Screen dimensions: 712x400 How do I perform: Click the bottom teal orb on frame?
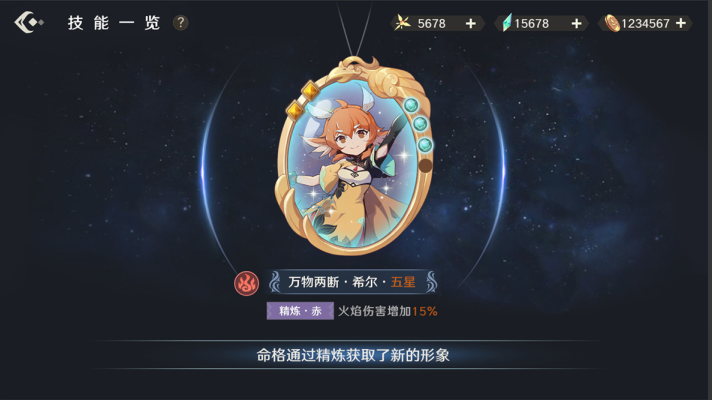[425, 145]
